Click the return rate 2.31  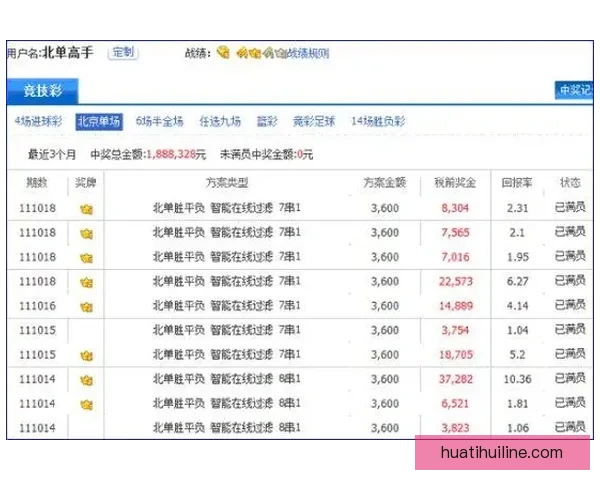click(517, 208)
